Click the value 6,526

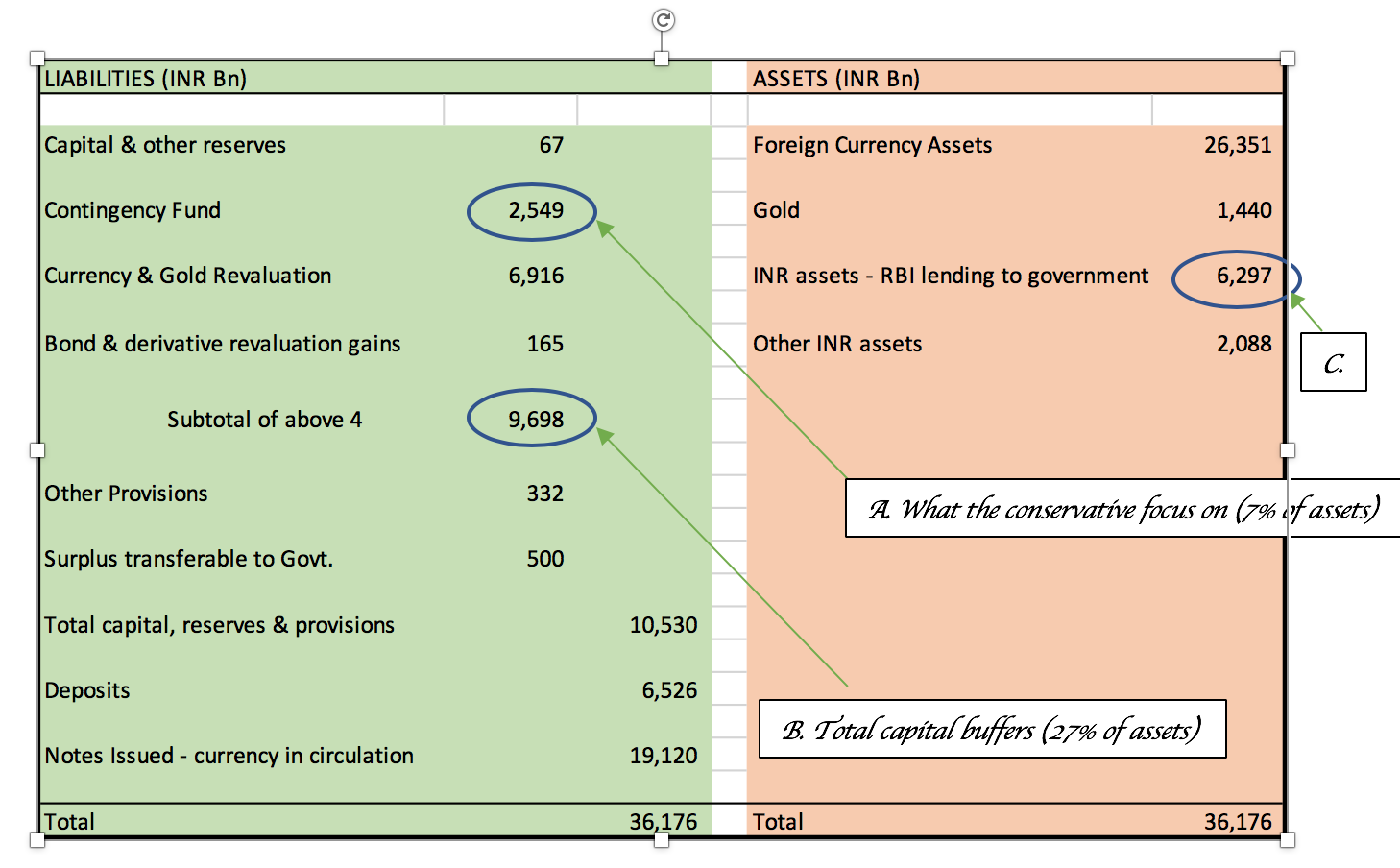(669, 690)
